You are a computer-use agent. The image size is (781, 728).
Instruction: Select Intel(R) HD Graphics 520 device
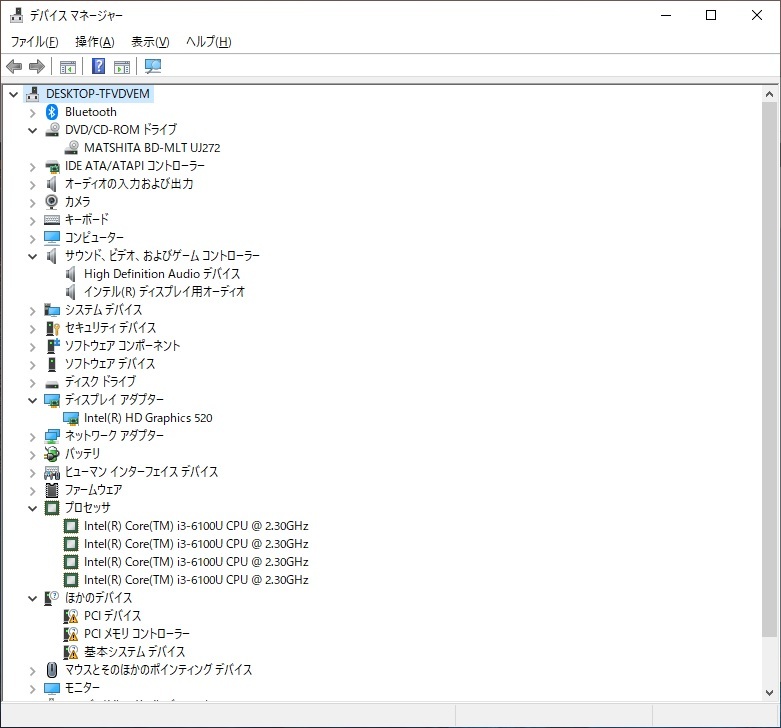148,418
